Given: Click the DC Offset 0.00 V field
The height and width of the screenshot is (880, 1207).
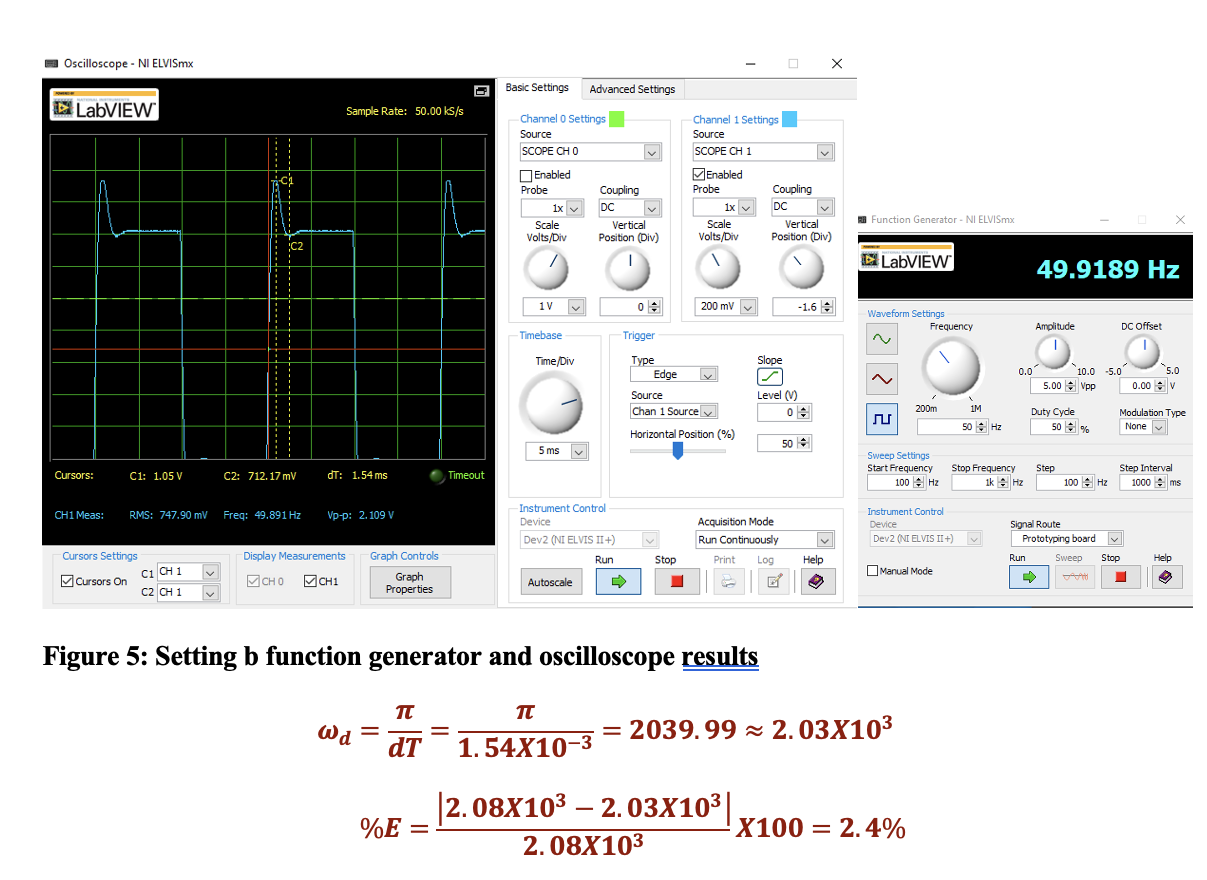Looking at the screenshot, I should pos(1142,386).
